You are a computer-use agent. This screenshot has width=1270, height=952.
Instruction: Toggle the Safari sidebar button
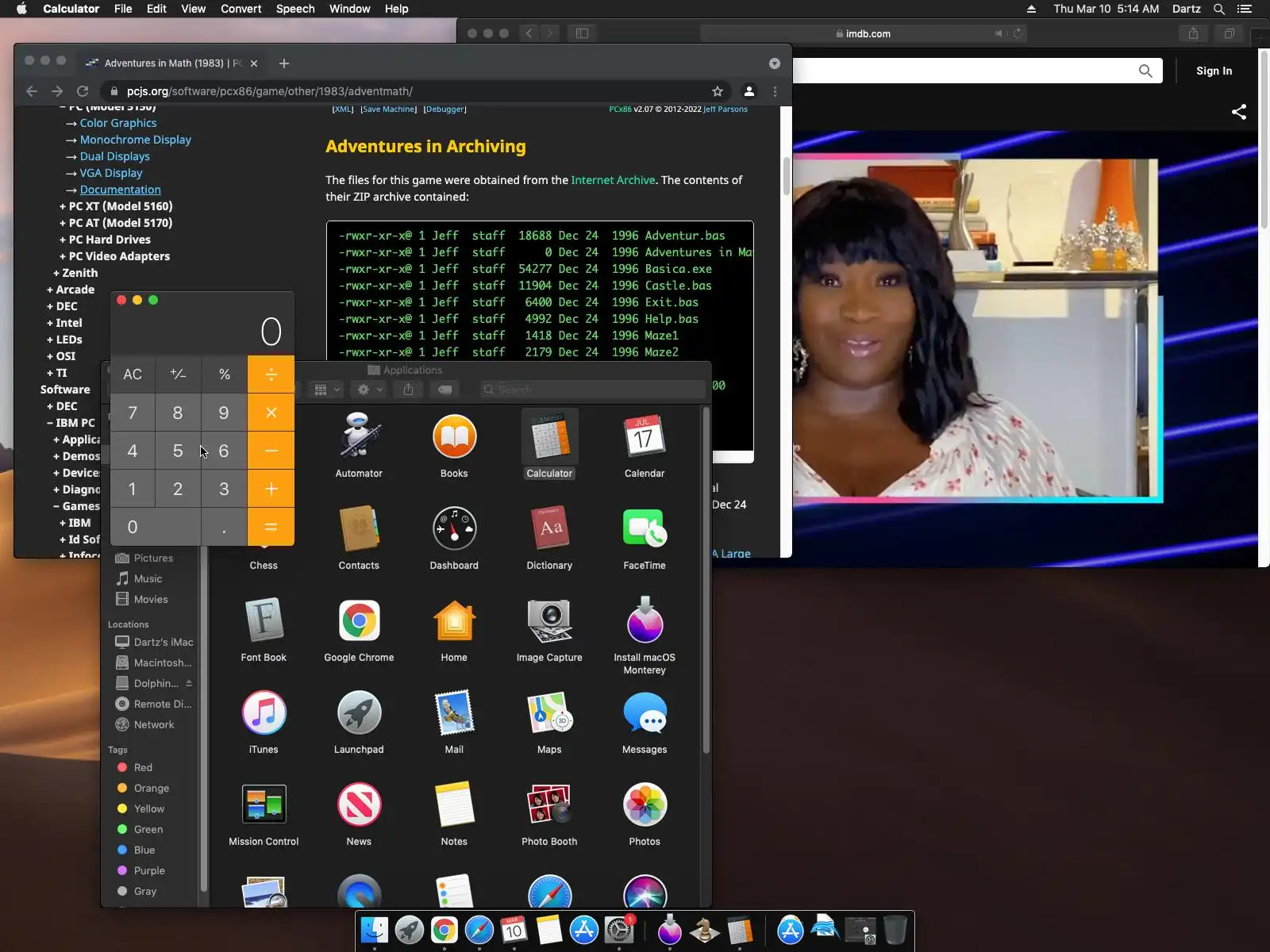pos(582,33)
